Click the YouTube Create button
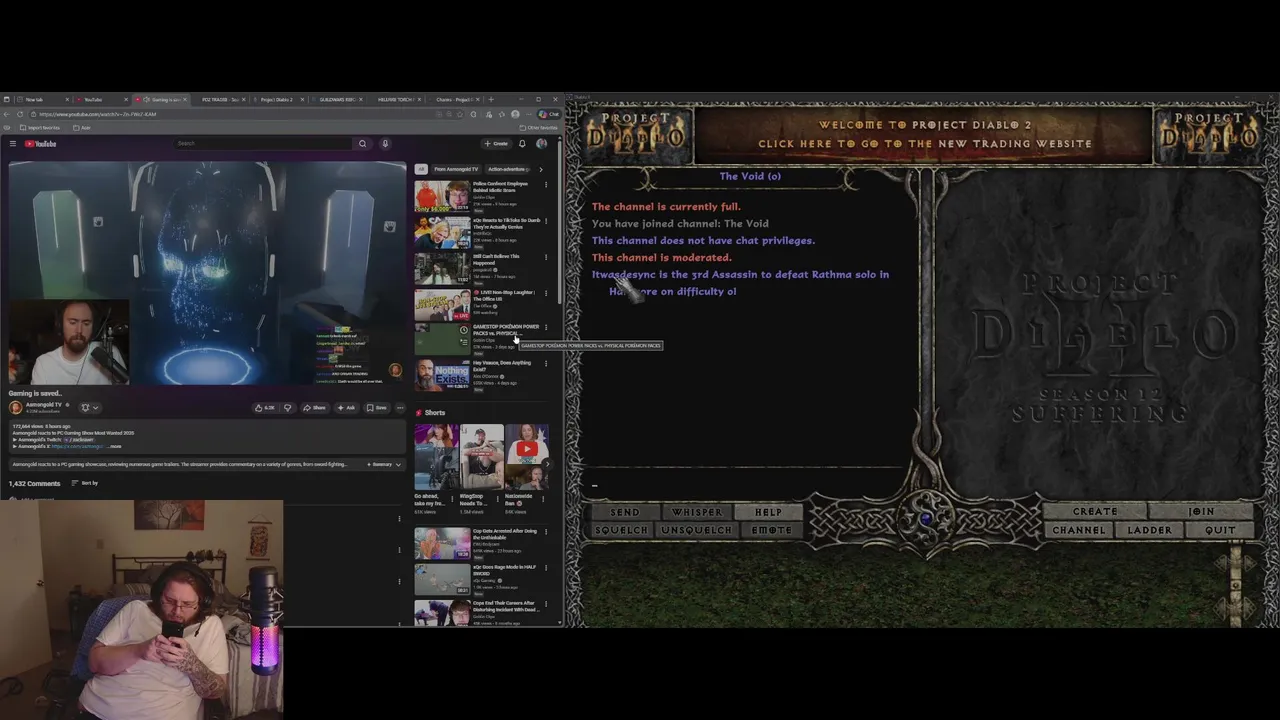This screenshot has width=1280, height=720. [x=496, y=143]
